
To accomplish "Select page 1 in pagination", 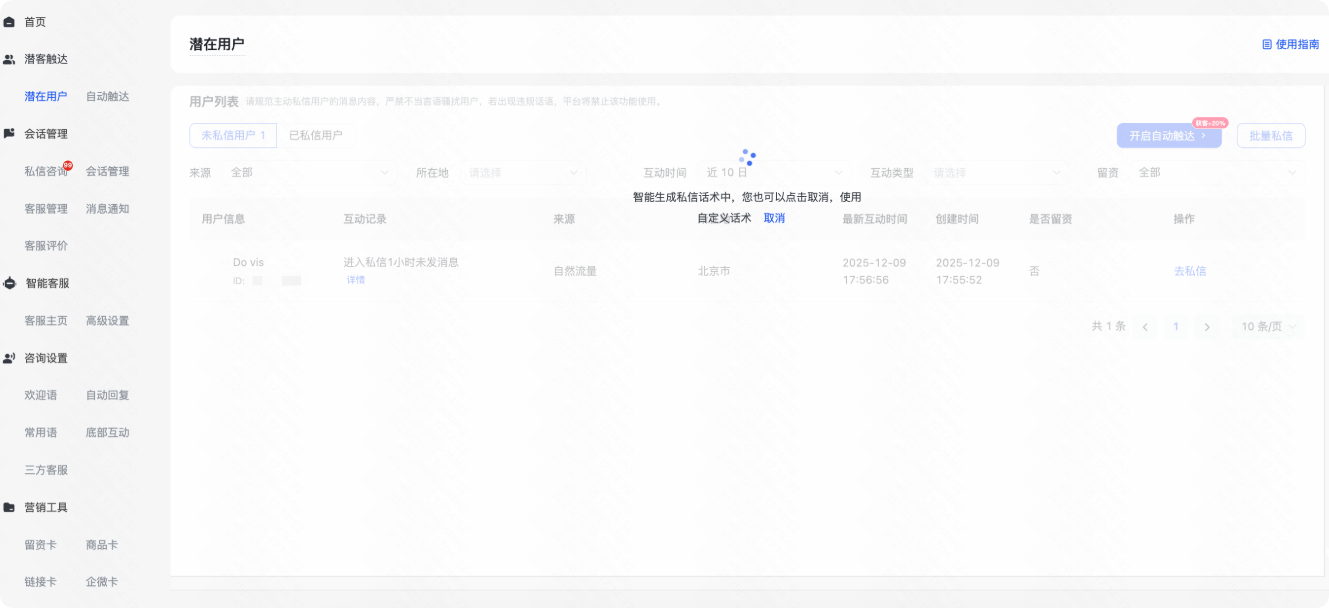I will pyautogui.click(x=1176, y=327).
